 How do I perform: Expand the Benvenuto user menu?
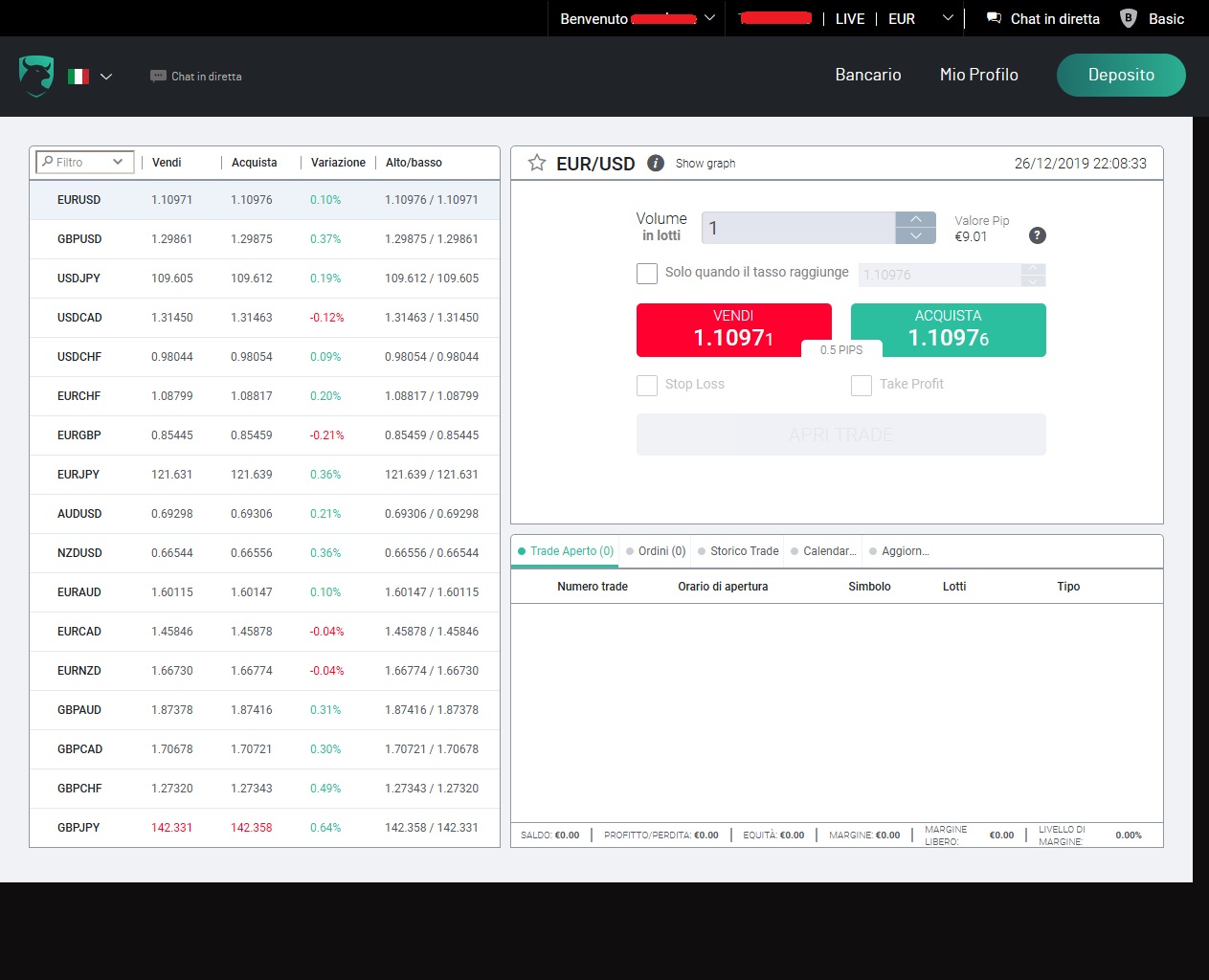pos(709,18)
